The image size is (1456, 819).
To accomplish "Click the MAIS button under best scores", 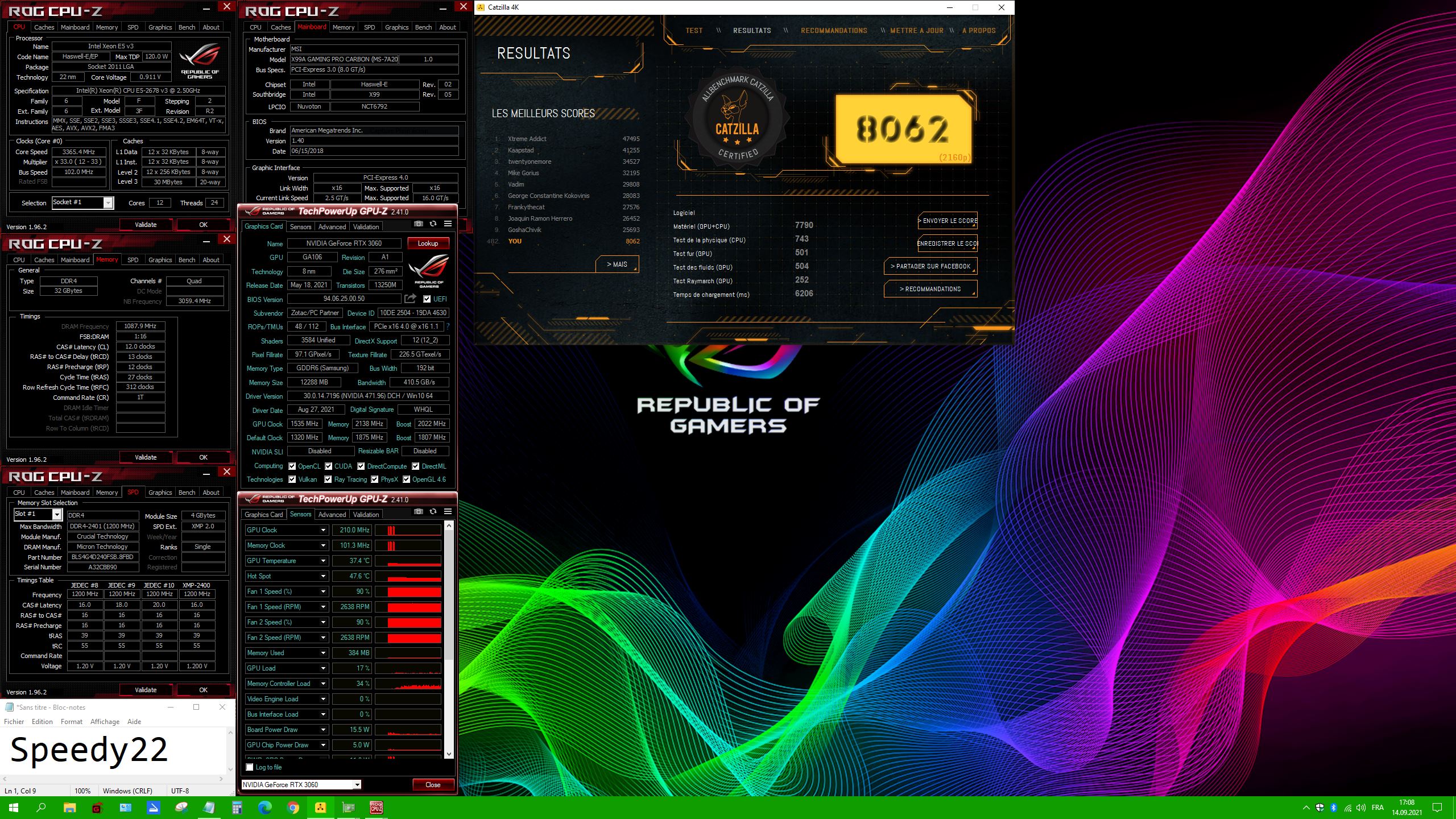I will (x=617, y=264).
